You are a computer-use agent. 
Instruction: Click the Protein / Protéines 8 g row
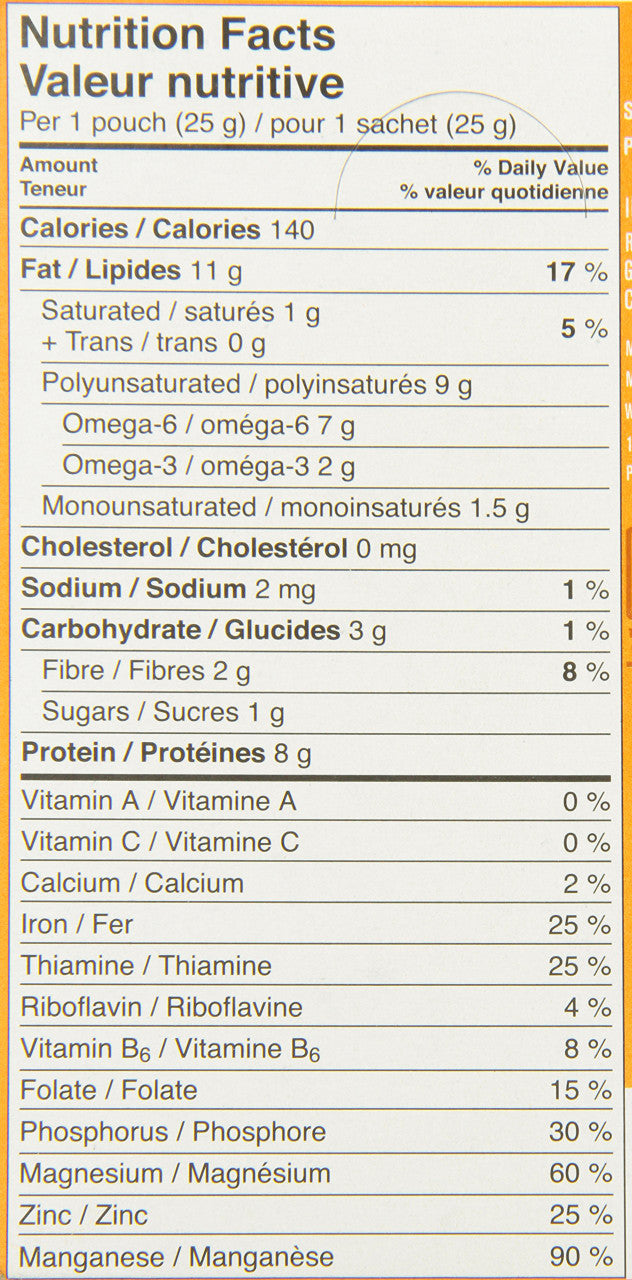coord(166,753)
